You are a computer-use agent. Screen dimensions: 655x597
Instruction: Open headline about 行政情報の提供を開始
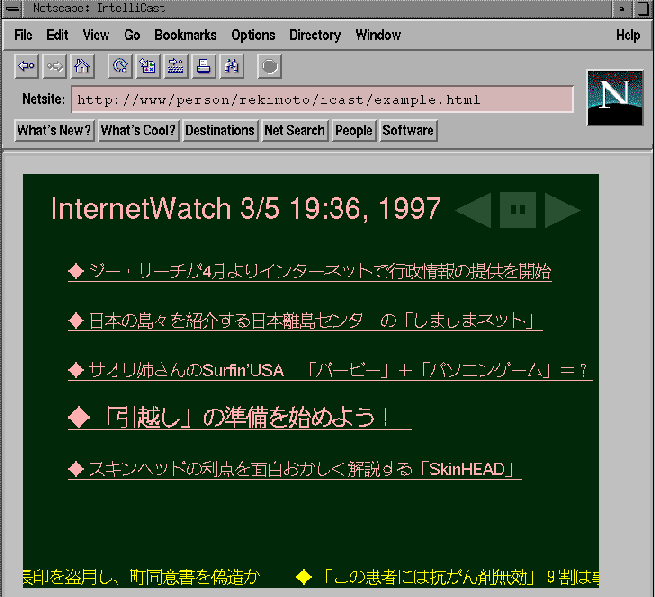pos(310,272)
